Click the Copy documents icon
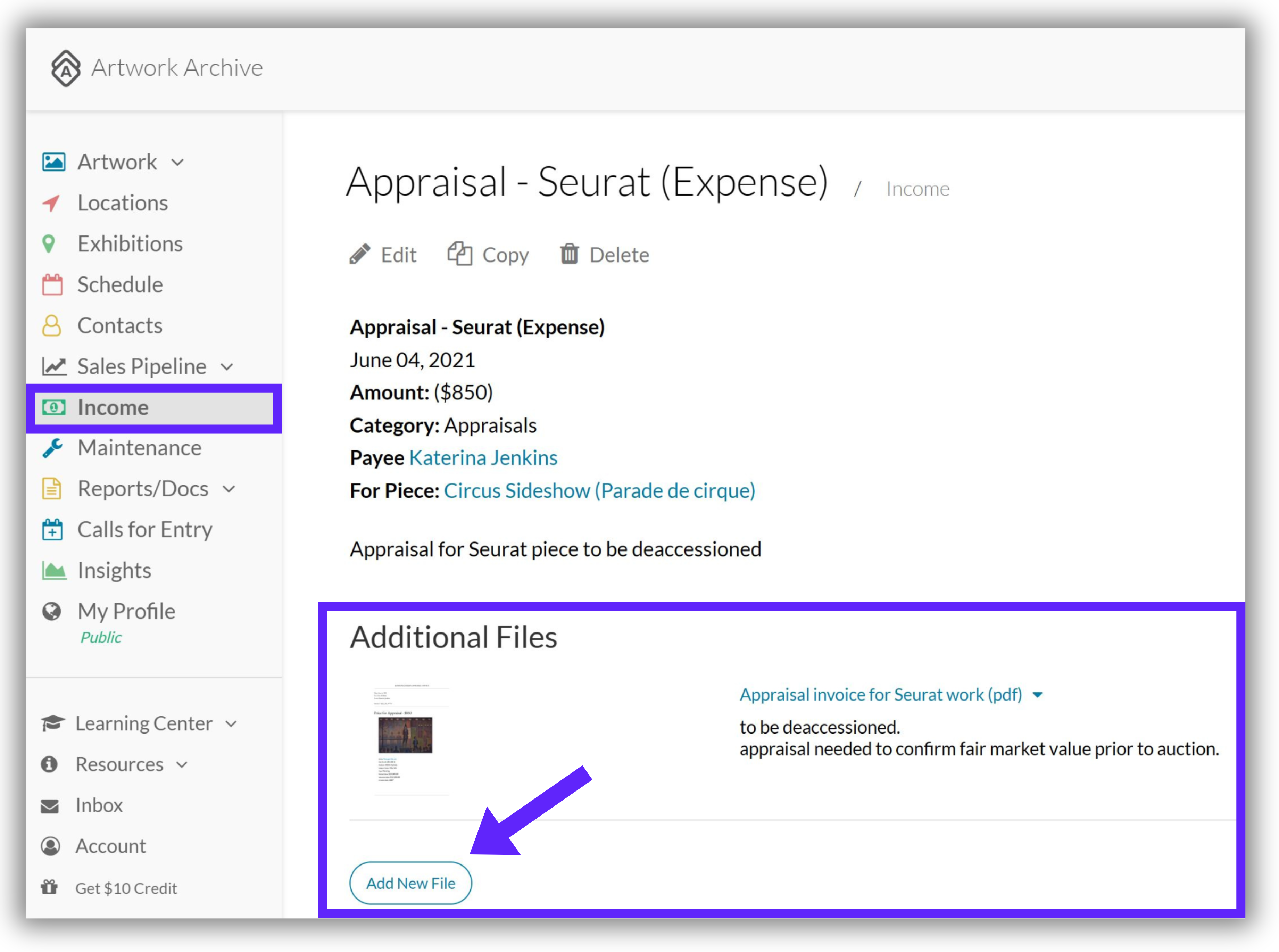 [x=460, y=254]
